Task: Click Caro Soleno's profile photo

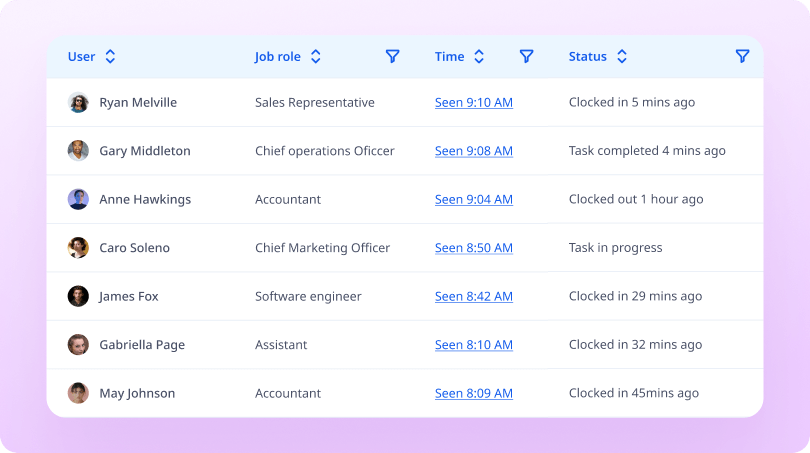Action: [78, 248]
